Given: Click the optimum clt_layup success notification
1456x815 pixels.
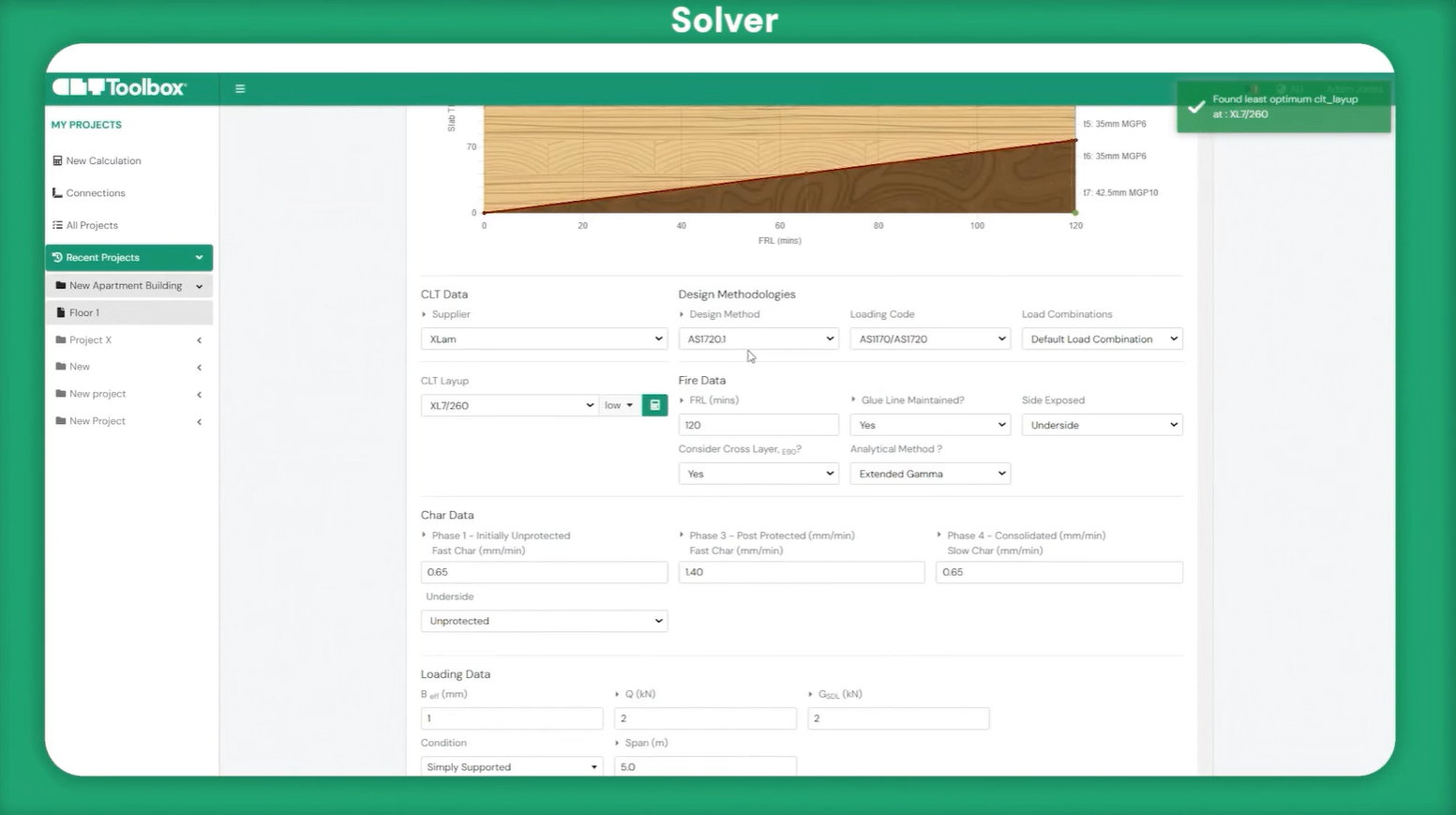Looking at the screenshot, I should coord(1283,106).
